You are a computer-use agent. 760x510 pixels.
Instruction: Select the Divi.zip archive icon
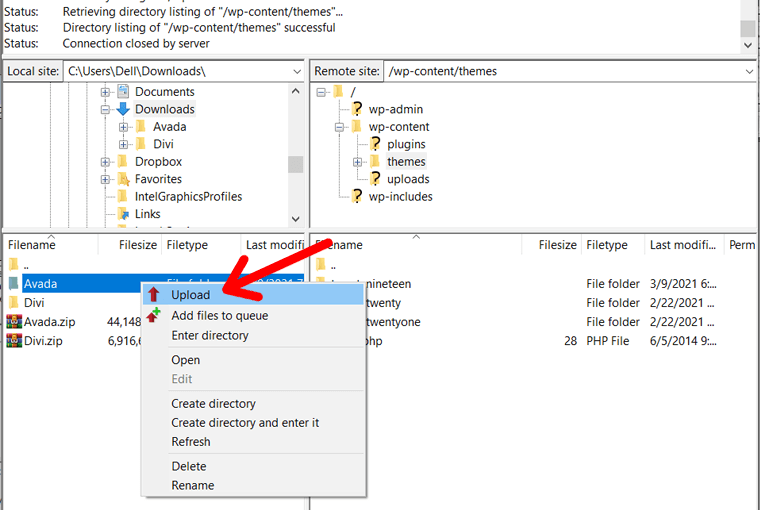(x=14, y=340)
